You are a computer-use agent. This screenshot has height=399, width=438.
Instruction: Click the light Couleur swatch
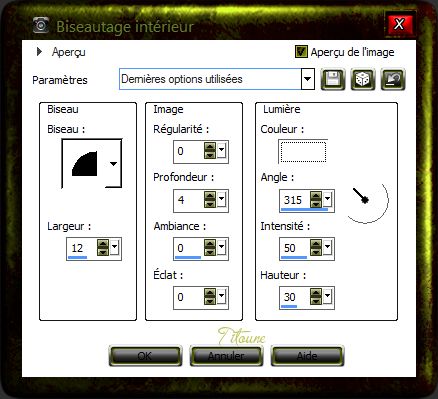click(x=303, y=152)
